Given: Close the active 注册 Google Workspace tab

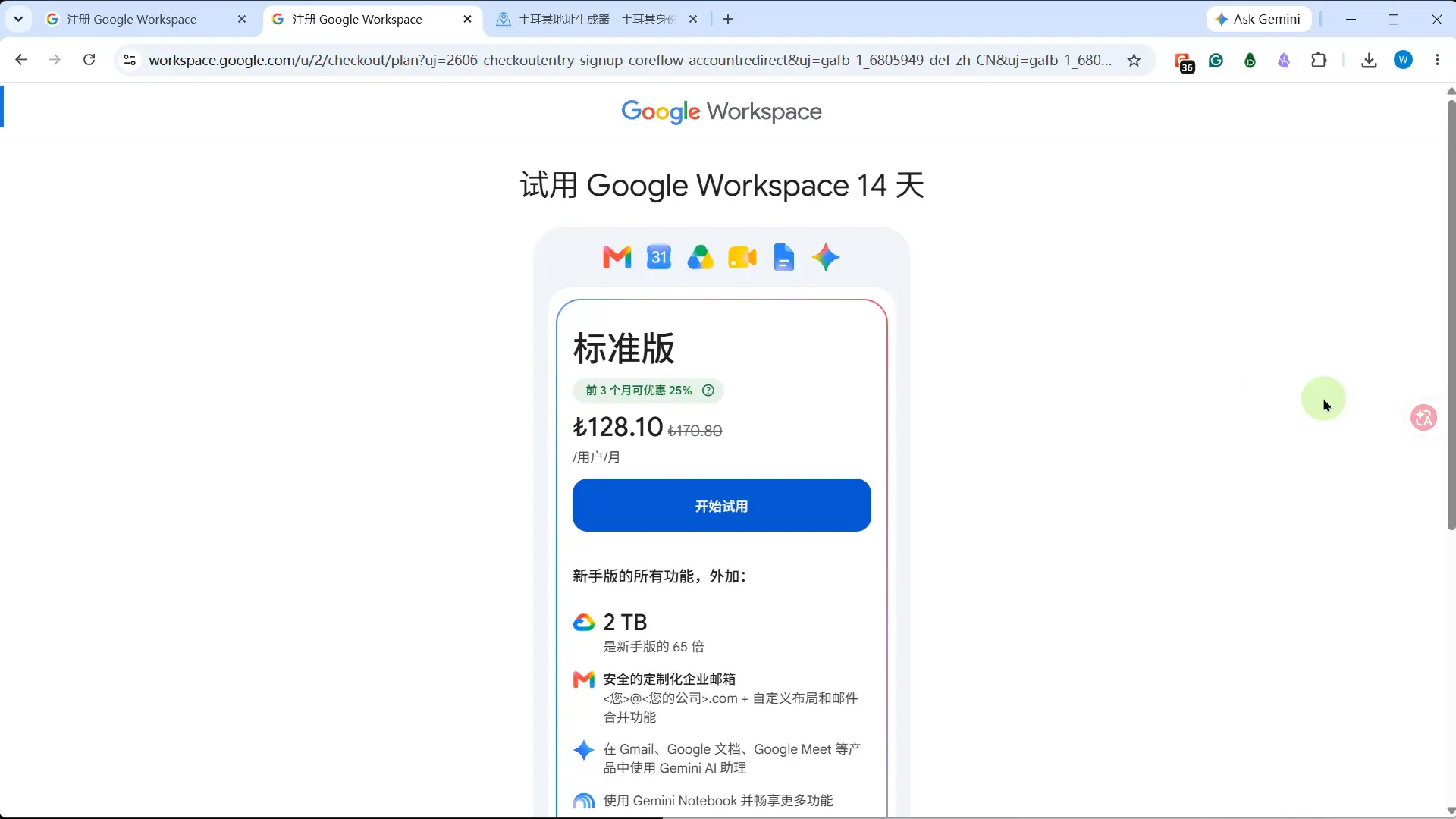Looking at the screenshot, I should tap(467, 19).
